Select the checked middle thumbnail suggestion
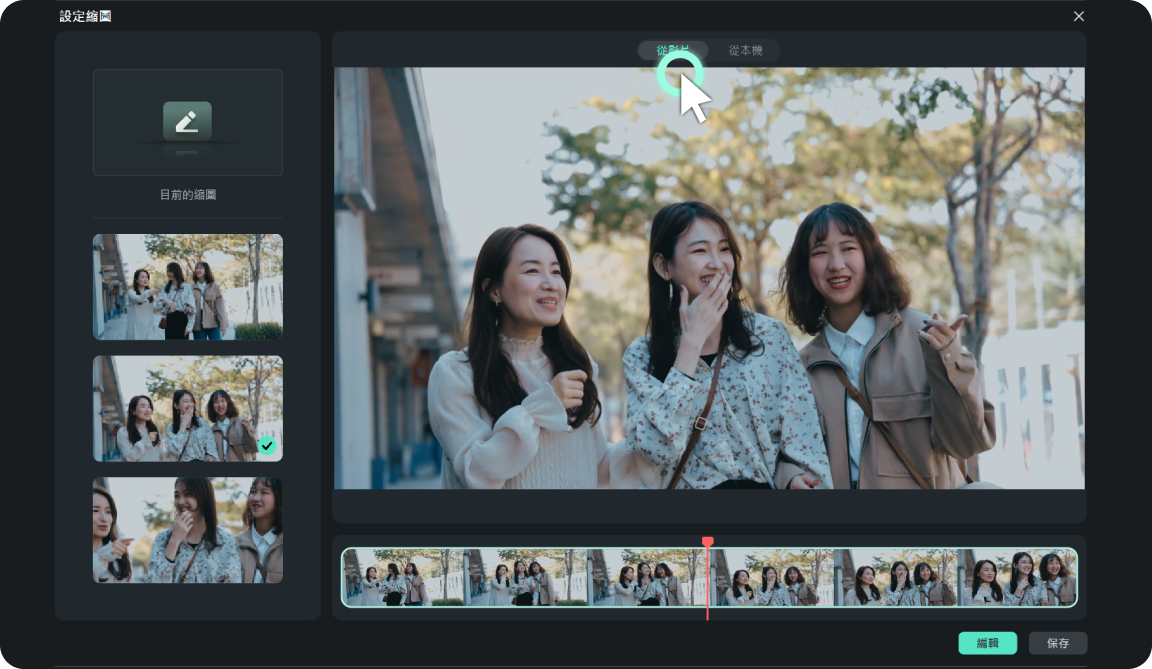1152x669 pixels. click(188, 408)
